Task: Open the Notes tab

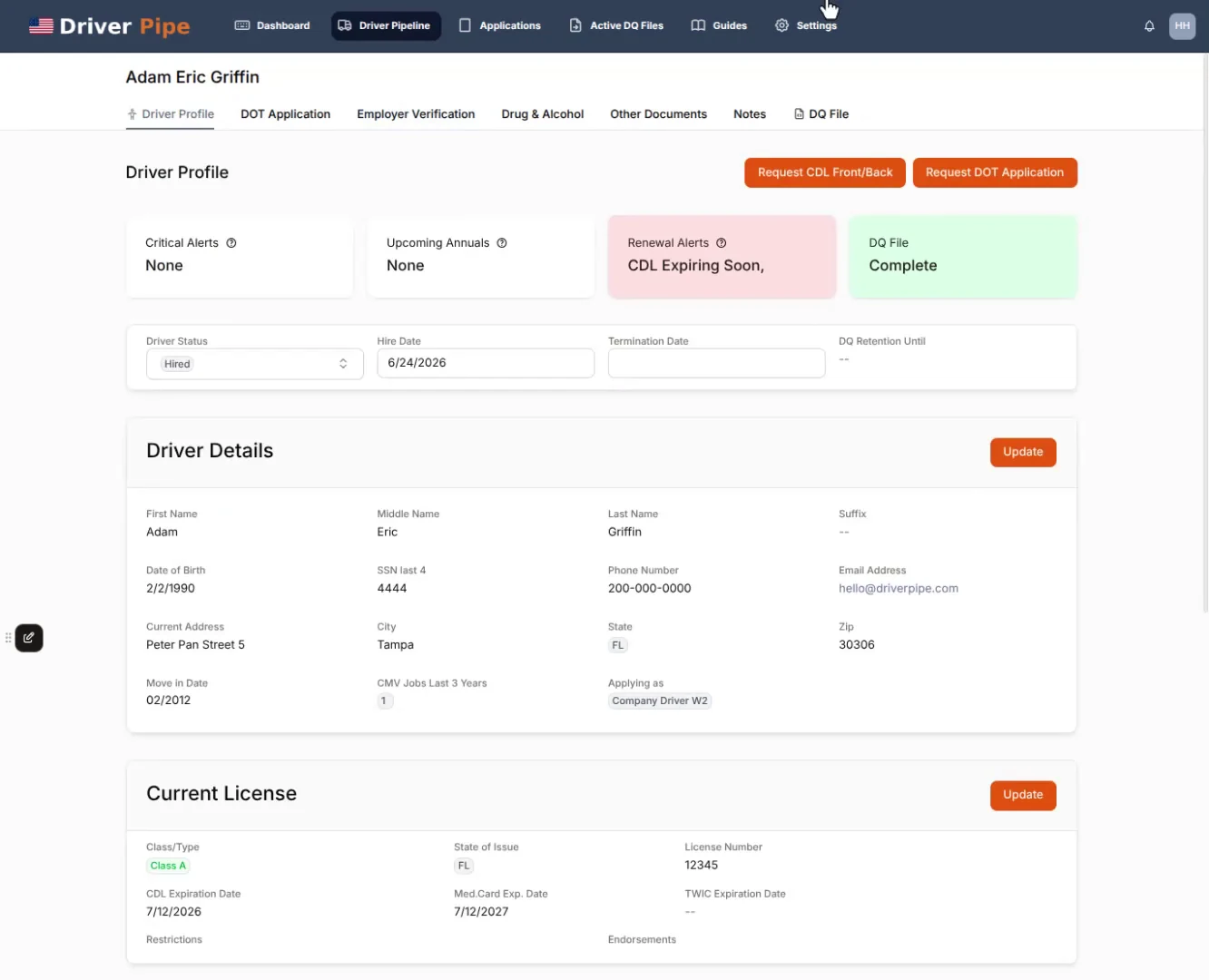Action: [750, 114]
